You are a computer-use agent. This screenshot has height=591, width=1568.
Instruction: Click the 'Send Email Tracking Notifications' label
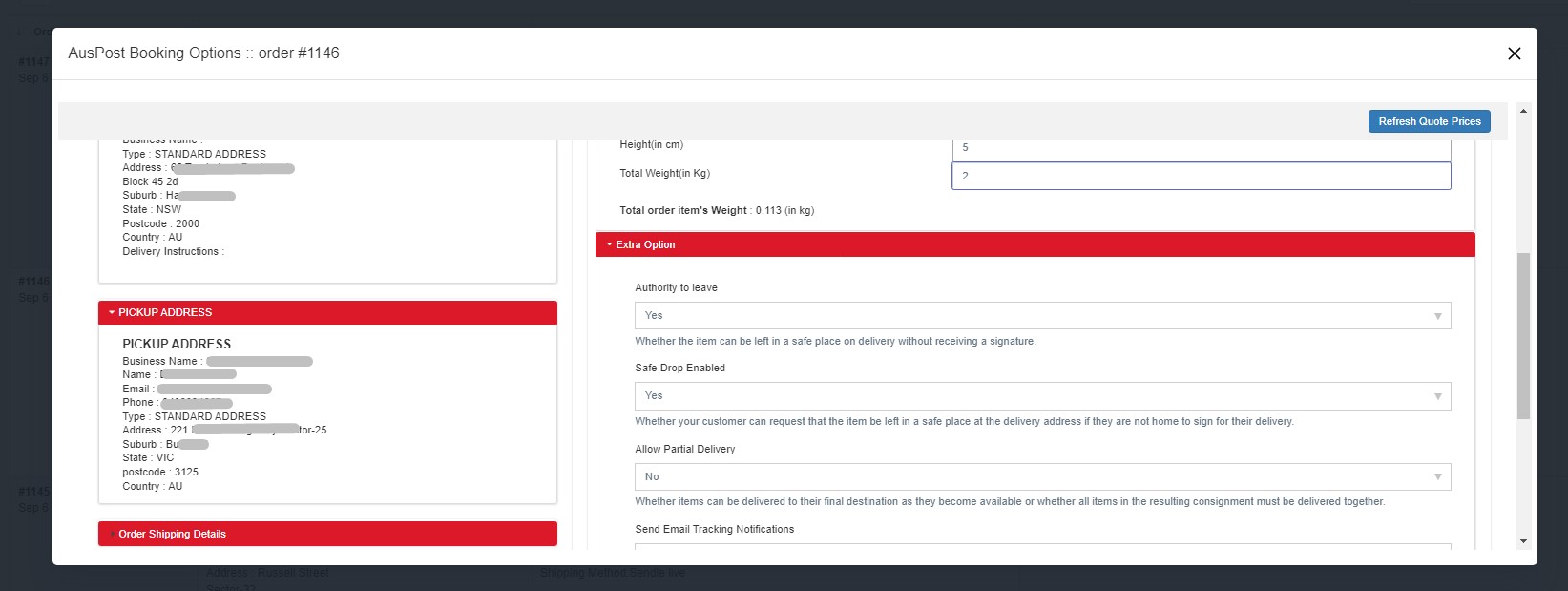pos(715,529)
